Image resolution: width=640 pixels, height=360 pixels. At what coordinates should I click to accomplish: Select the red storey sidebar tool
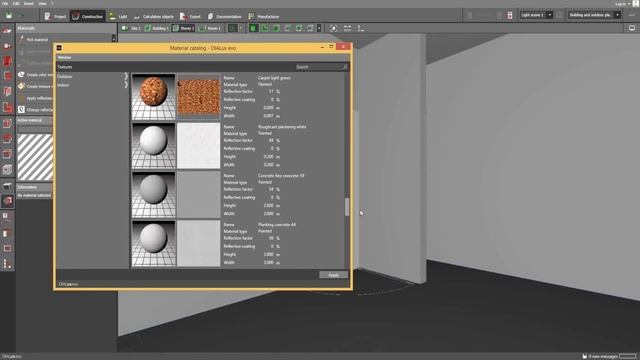7,76
